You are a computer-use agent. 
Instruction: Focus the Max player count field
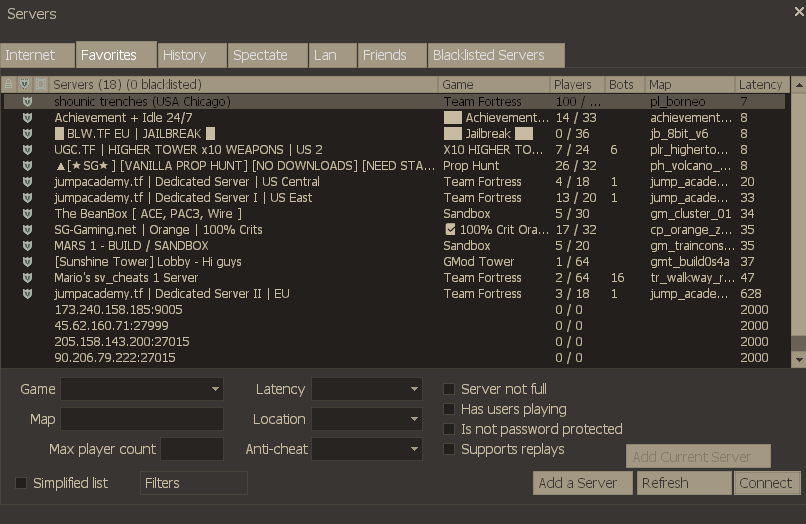tap(192, 449)
